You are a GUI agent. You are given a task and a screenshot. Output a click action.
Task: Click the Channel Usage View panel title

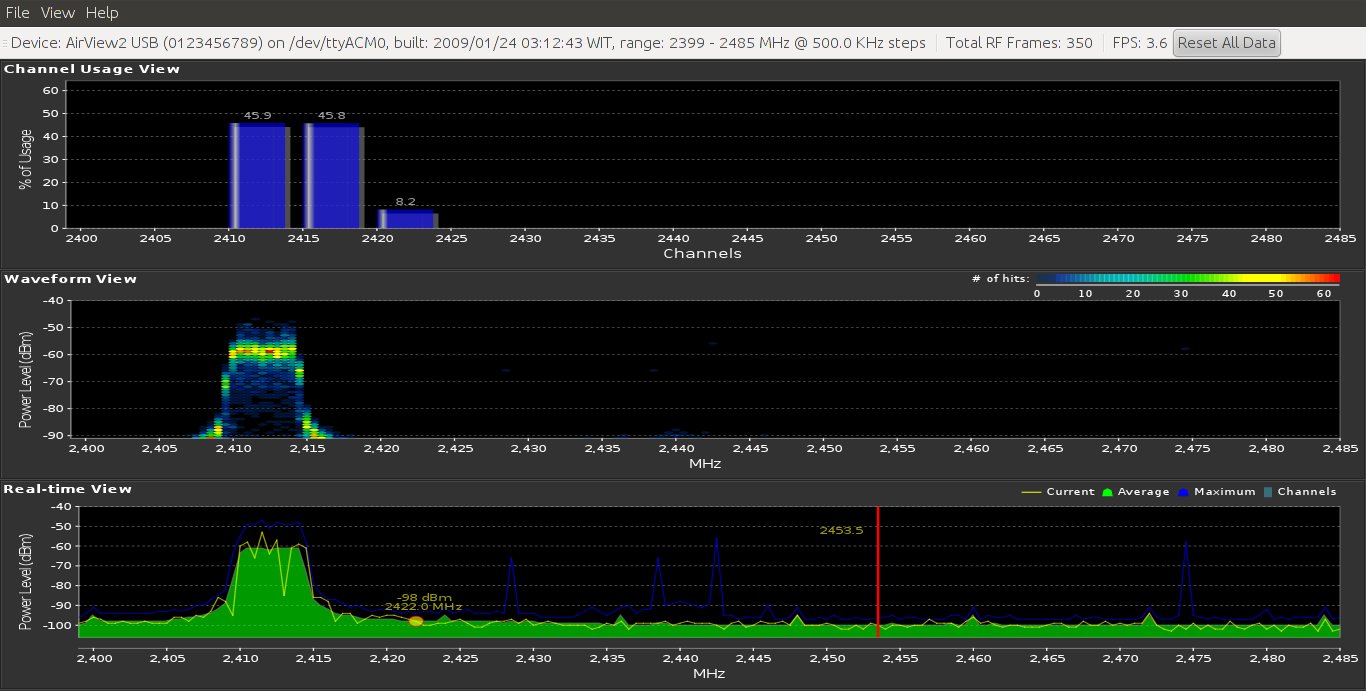(x=92, y=69)
